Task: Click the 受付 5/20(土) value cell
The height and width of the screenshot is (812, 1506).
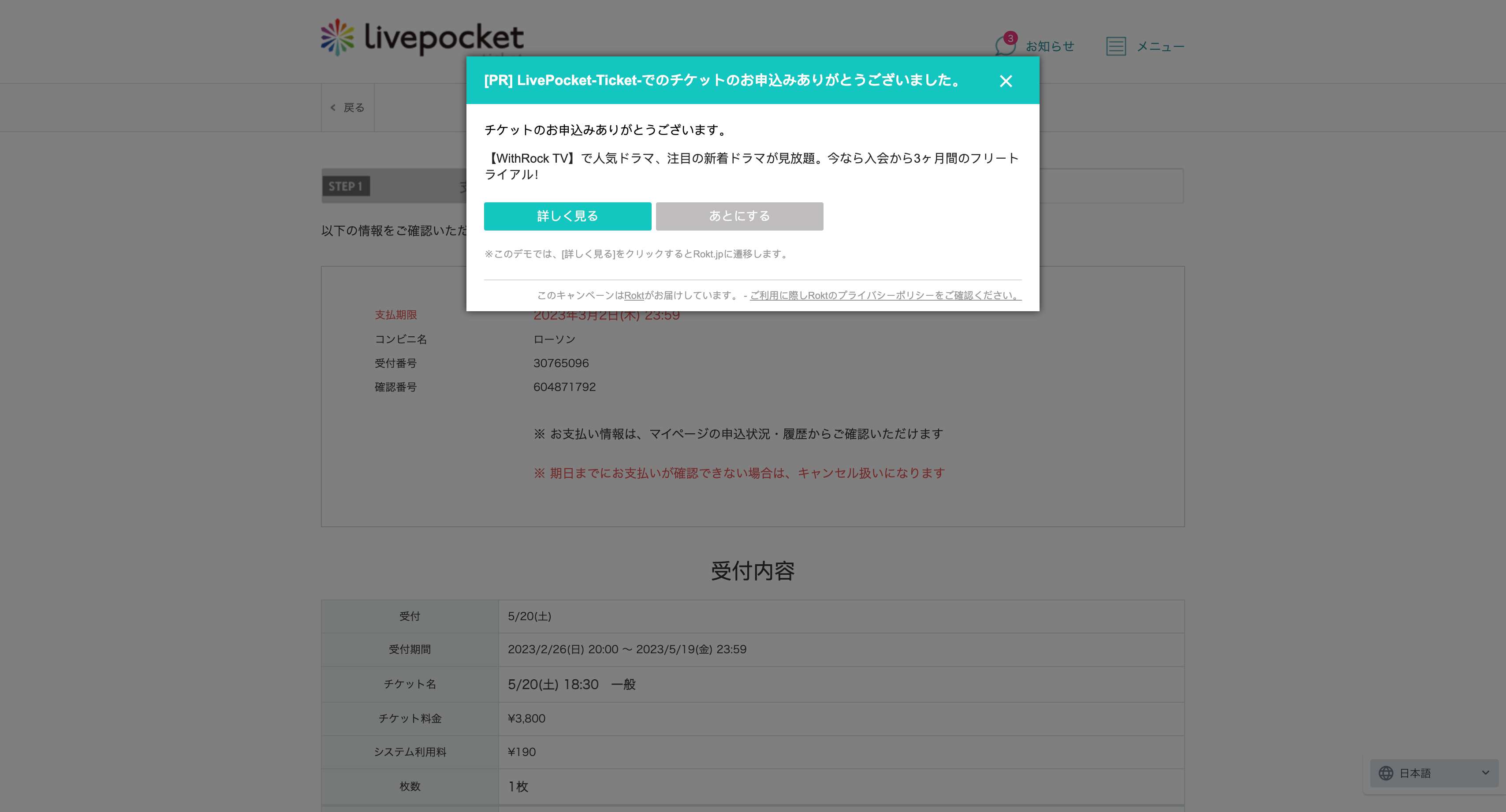Action: pos(841,616)
